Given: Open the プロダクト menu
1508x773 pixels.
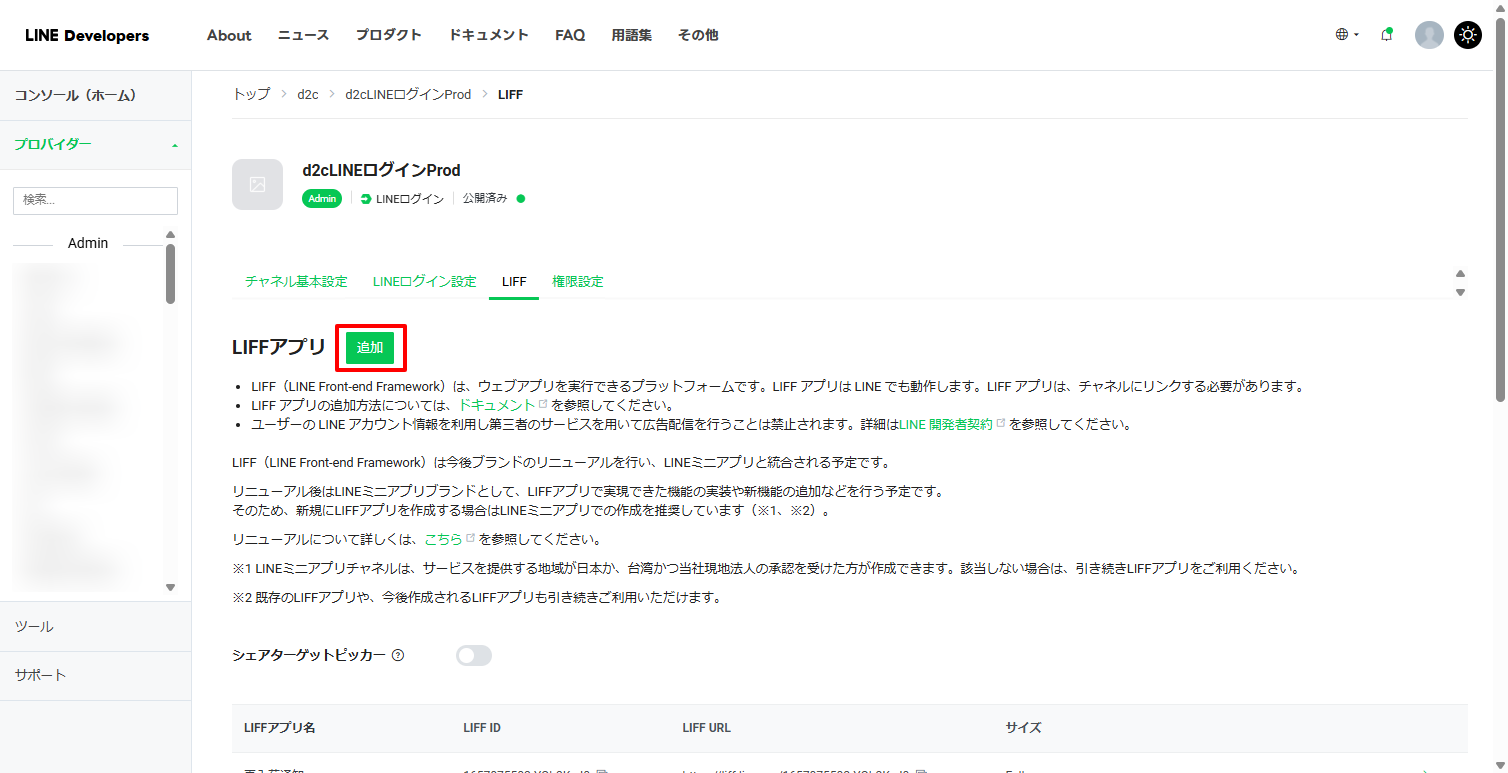Looking at the screenshot, I should point(388,35).
